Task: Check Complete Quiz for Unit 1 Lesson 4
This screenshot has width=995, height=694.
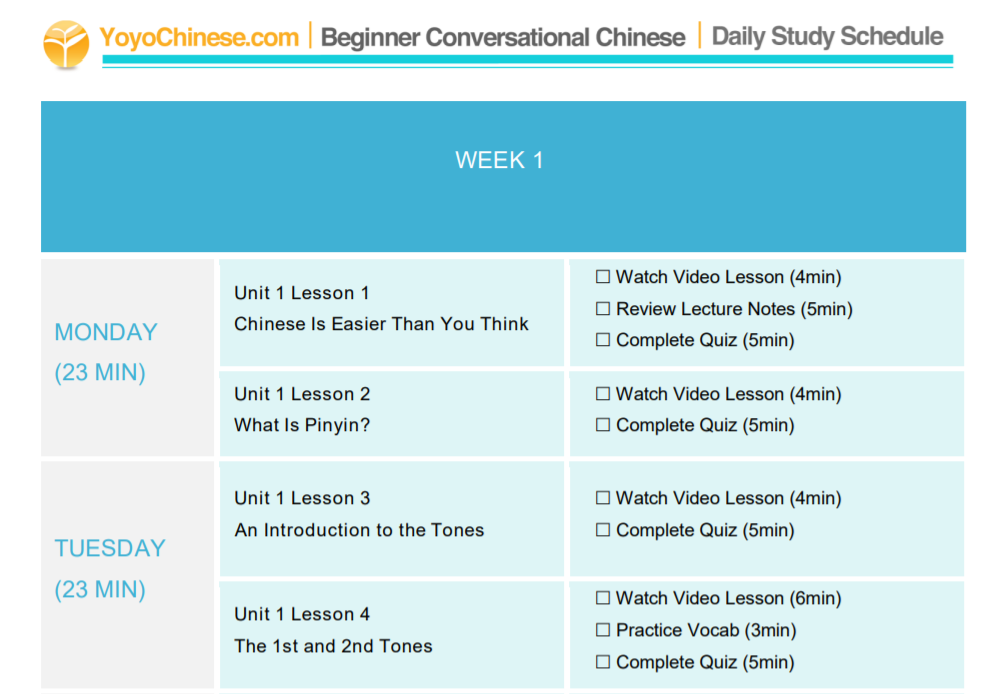Action: point(603,662)
